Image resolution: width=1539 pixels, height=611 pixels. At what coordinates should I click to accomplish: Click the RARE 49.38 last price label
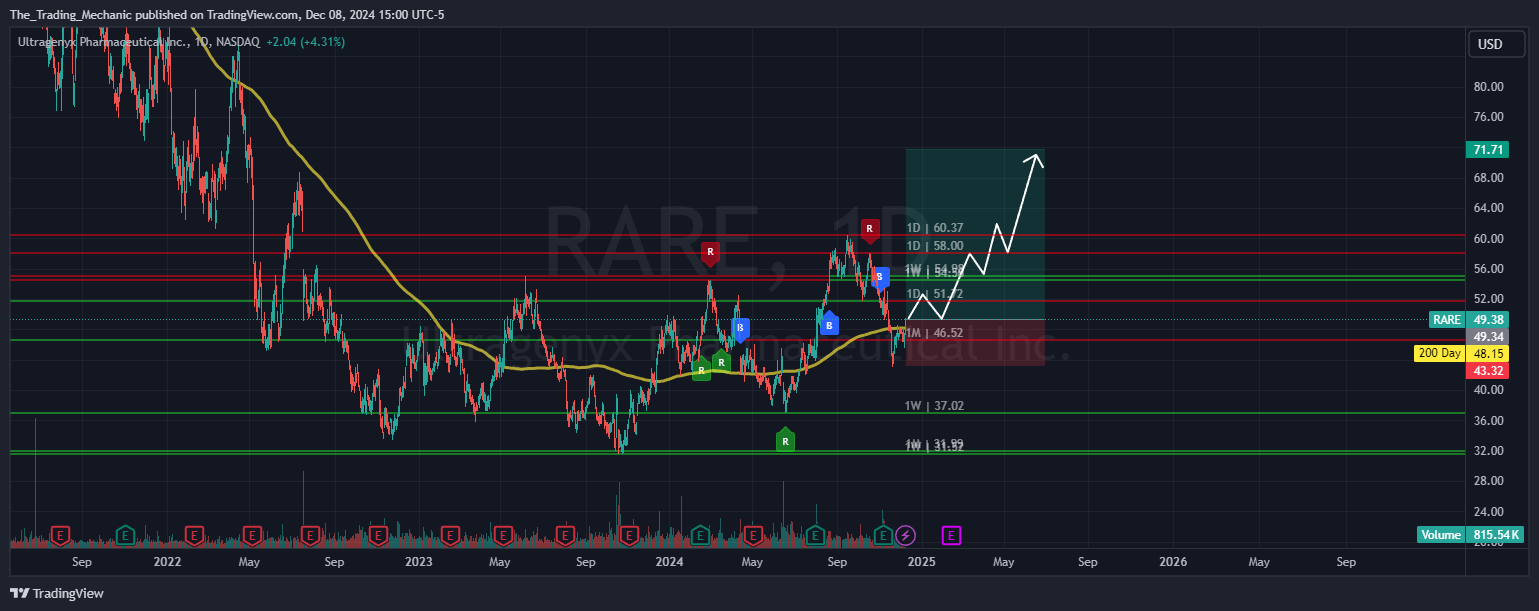tap(1468, 320)
